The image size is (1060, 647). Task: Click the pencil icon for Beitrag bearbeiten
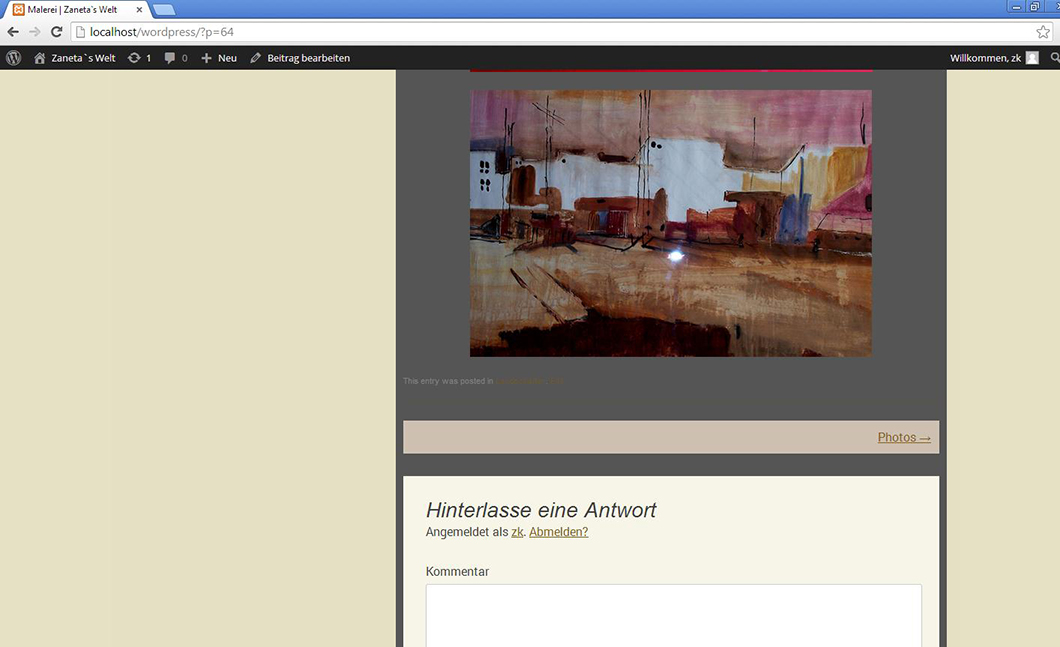256,58
